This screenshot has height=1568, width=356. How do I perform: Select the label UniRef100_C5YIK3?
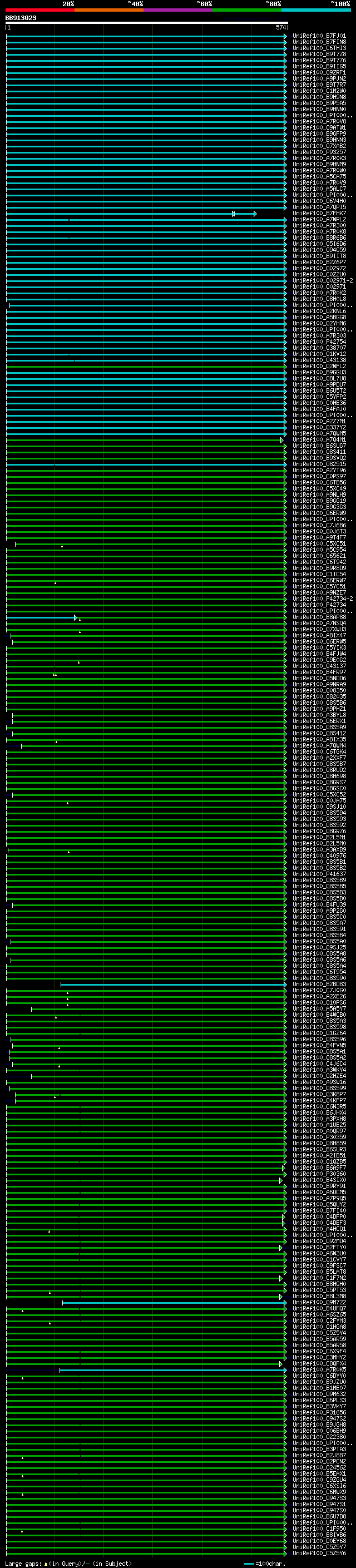pos(319,647)
